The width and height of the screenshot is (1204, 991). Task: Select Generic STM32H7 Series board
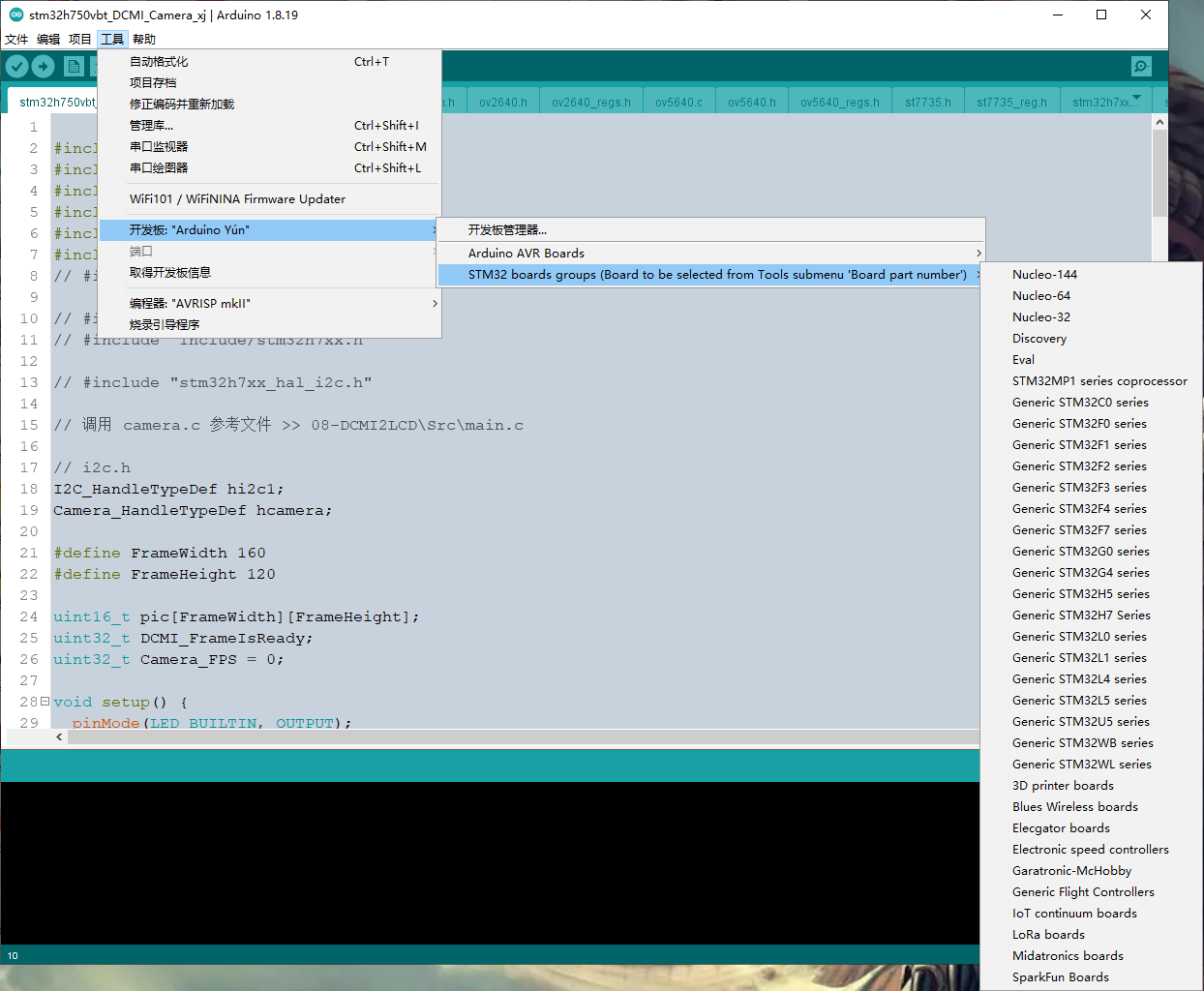coord(1079,615)
